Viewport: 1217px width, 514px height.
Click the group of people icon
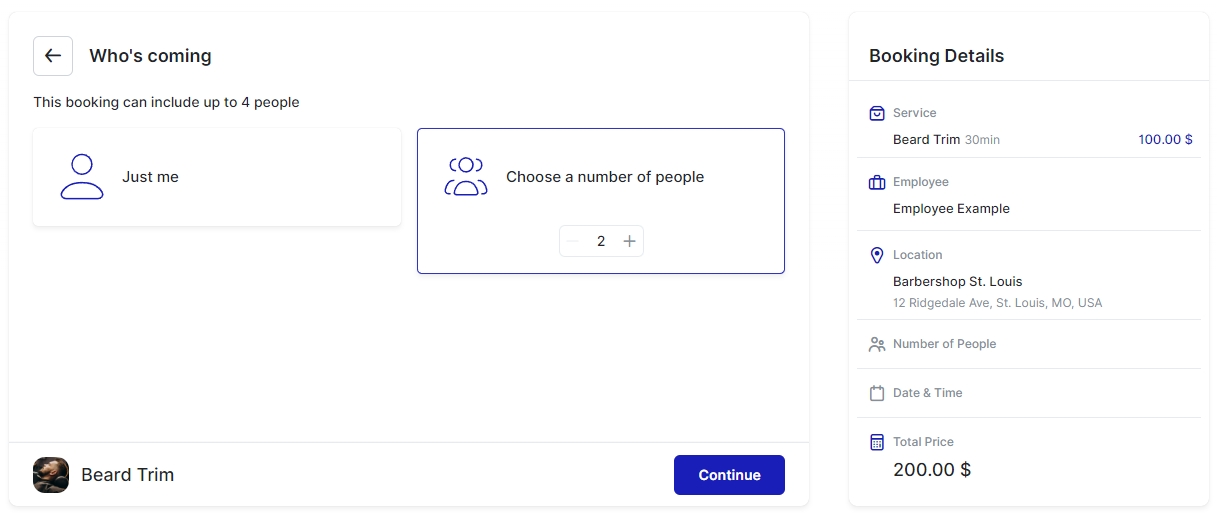[466, 177]
